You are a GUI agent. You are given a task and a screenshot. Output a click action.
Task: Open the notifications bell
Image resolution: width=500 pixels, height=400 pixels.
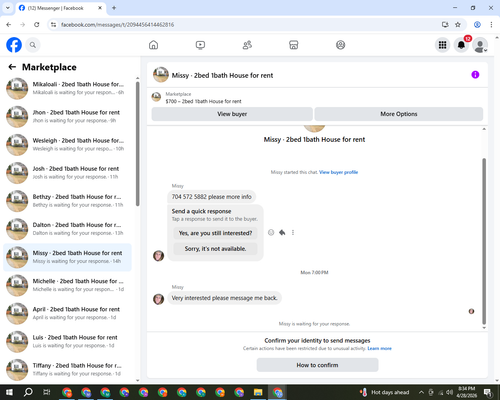(x=461, y=45)
